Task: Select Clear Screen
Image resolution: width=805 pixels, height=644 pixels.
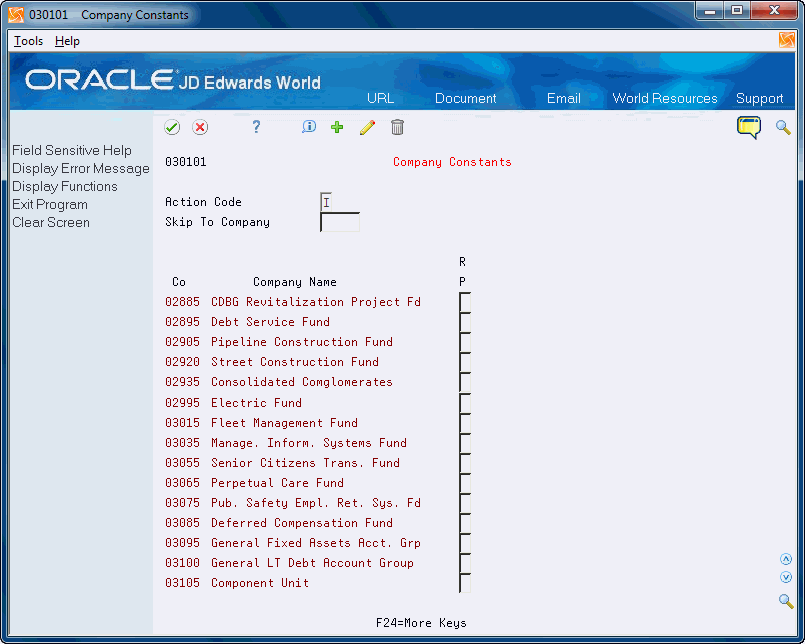Action: pos(51,222)
